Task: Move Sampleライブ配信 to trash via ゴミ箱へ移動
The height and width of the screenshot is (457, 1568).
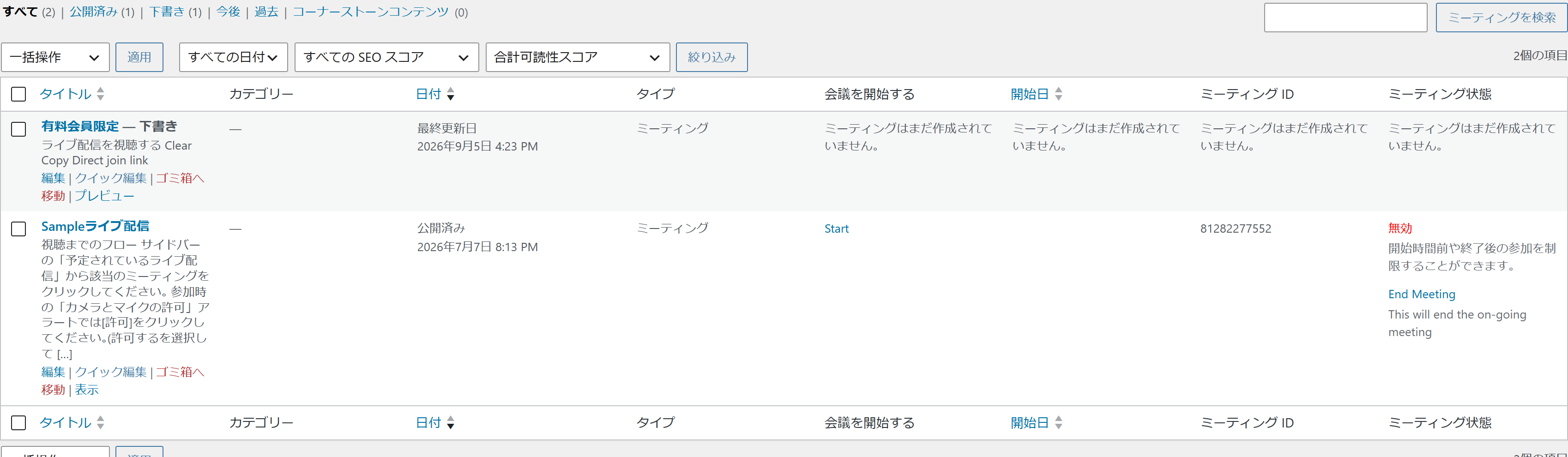Action: point(180,372)
